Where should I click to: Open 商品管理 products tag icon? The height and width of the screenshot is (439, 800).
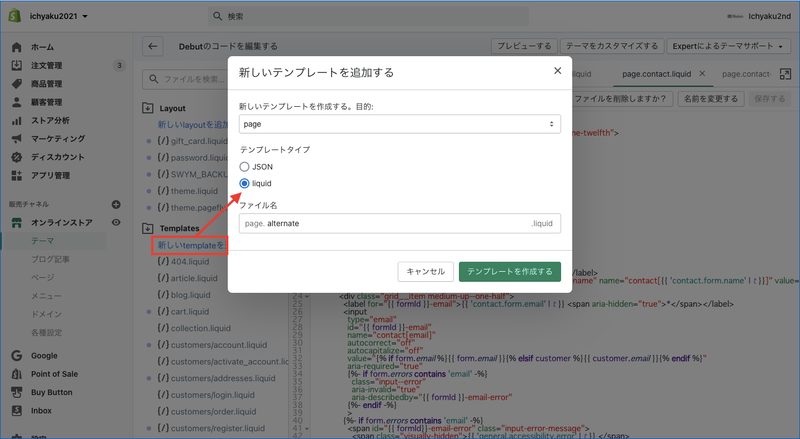point(16,84)
